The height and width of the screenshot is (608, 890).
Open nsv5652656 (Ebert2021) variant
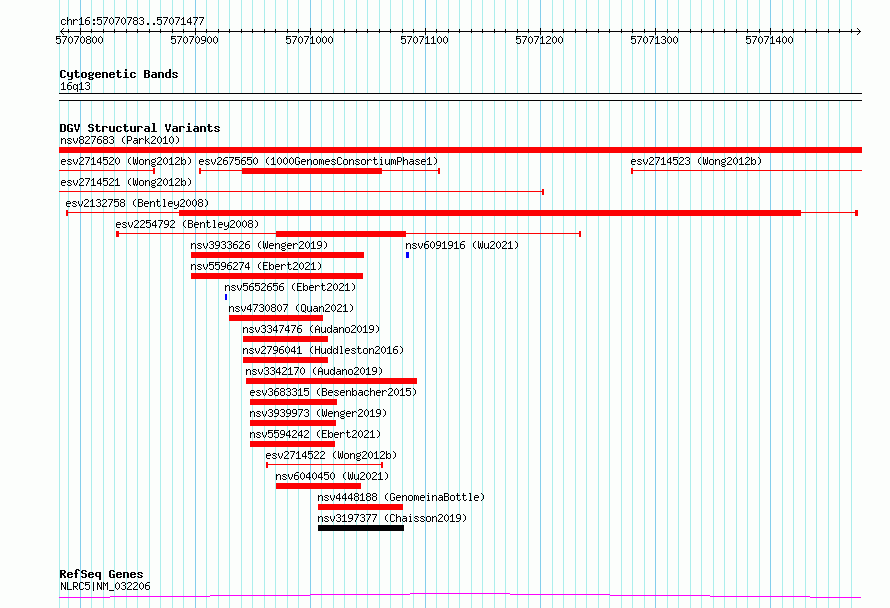point(290,287)
